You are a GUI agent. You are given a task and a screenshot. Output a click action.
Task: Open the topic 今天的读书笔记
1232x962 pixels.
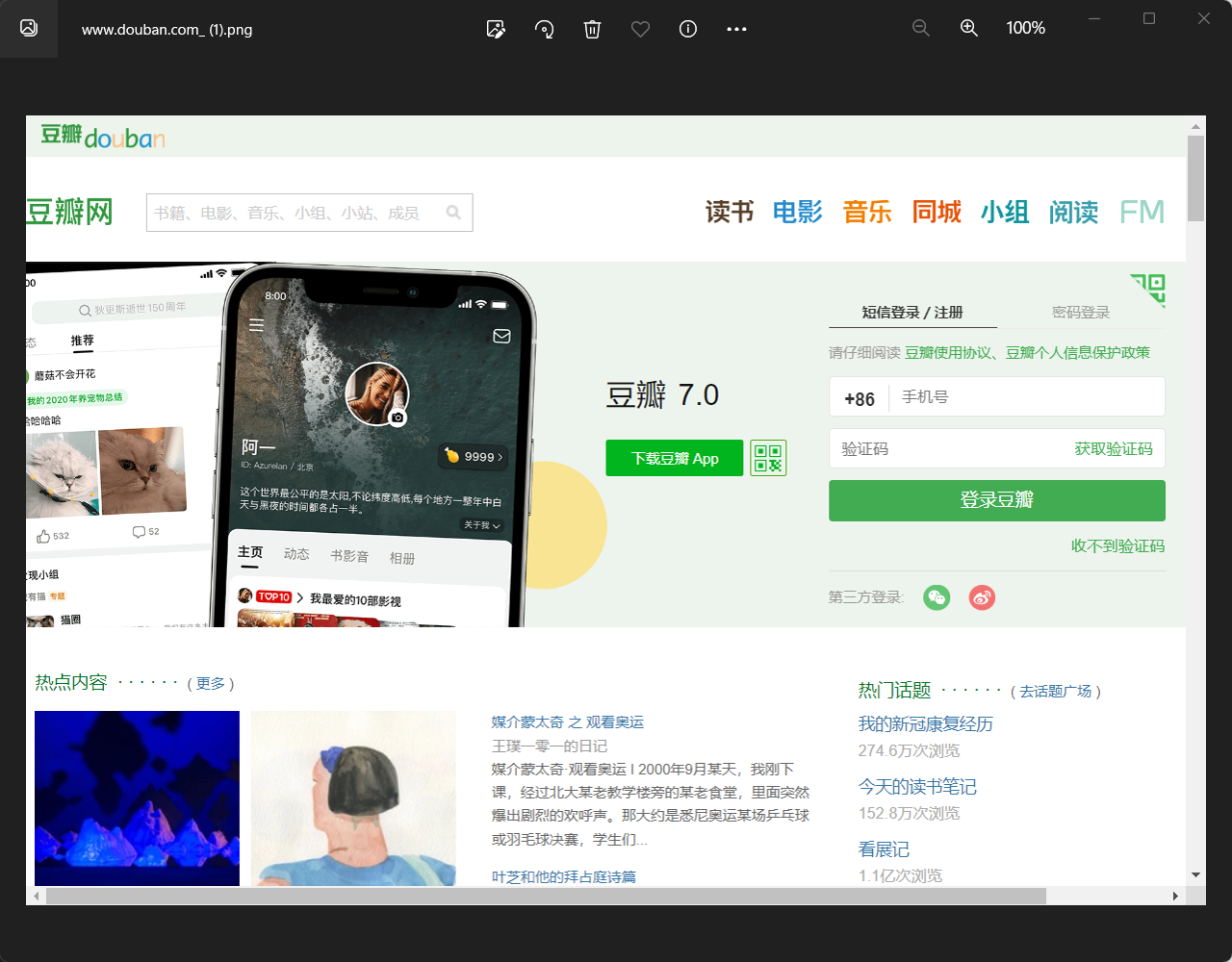pos(917,786)
